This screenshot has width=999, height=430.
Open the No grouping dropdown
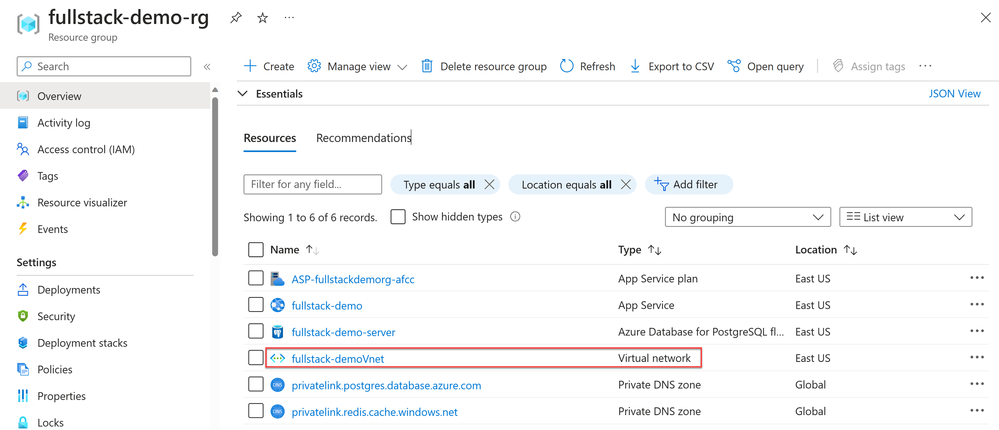point(747,217)
